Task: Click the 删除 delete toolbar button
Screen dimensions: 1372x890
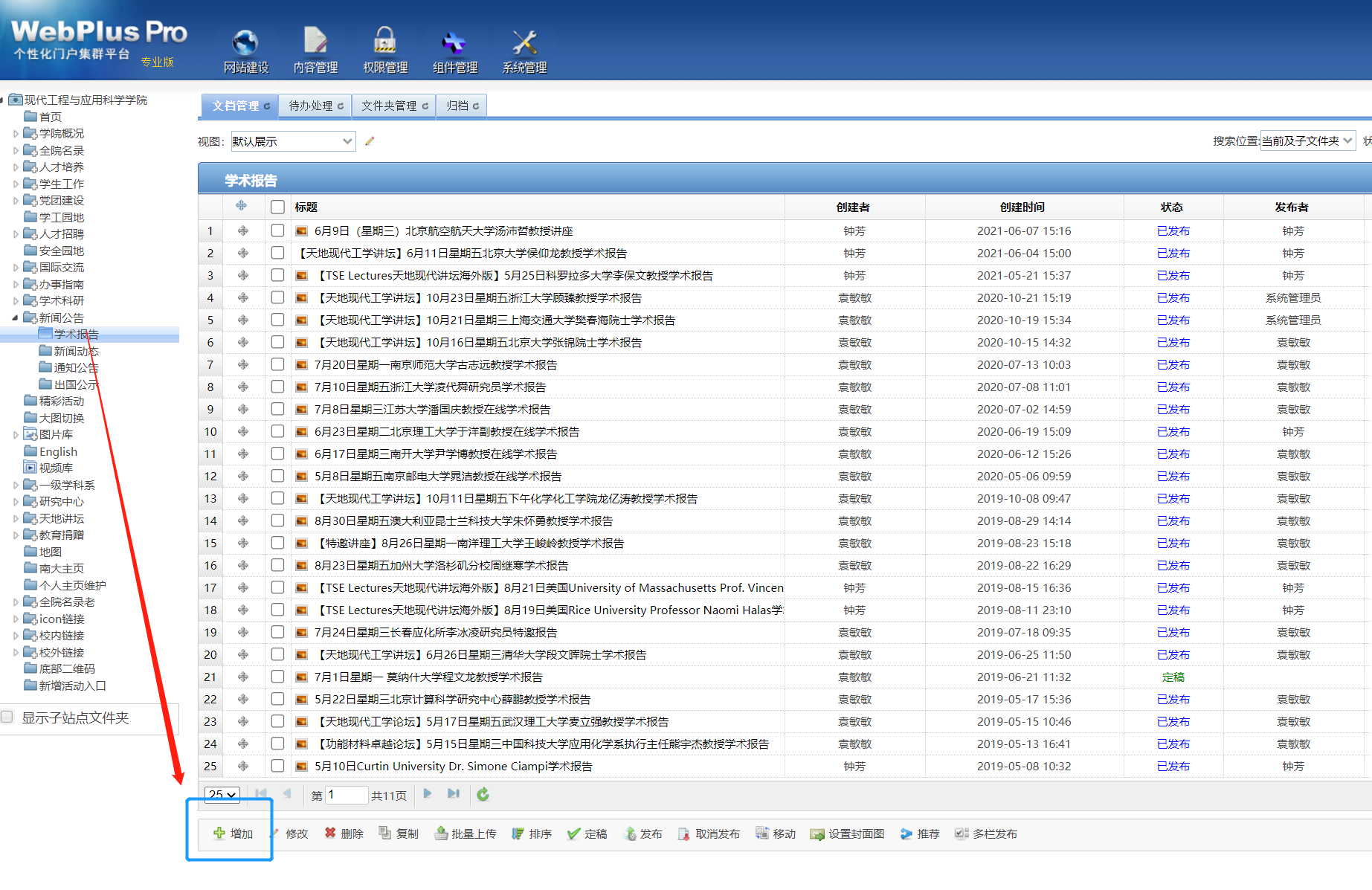Action: 344,833
